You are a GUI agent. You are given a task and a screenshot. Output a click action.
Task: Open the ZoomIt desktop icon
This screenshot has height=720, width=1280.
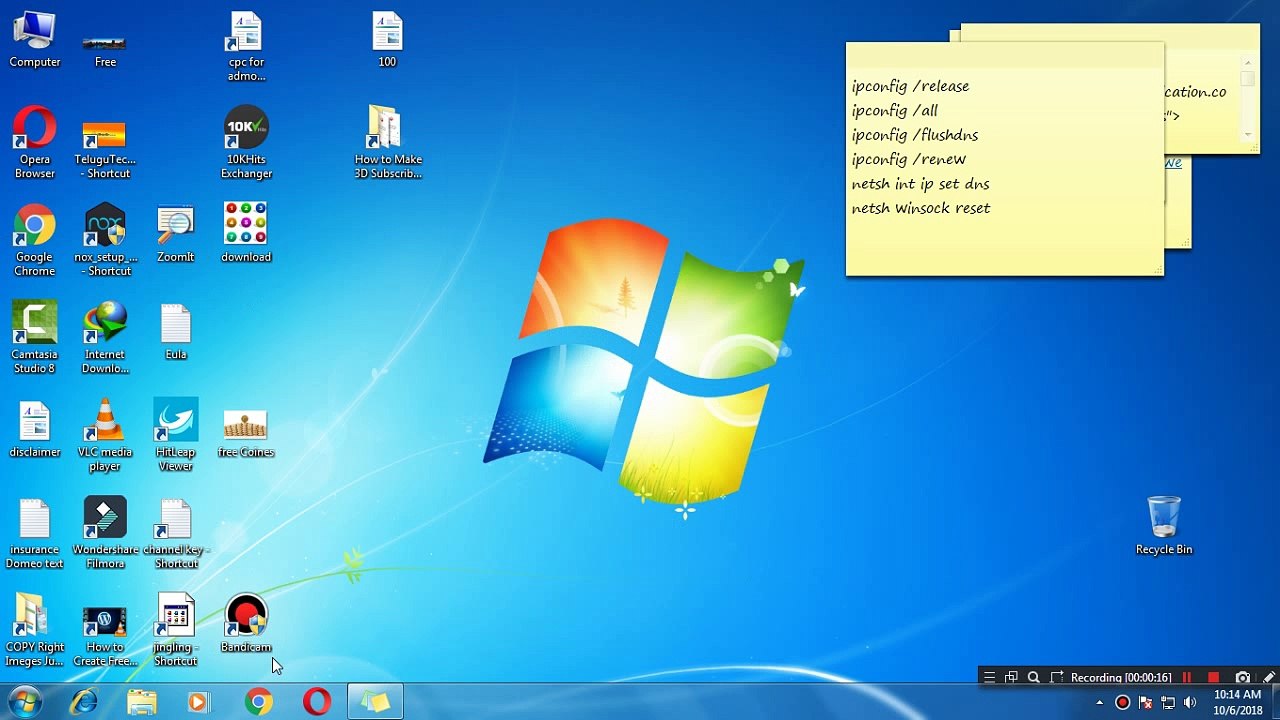click(175, 234)
